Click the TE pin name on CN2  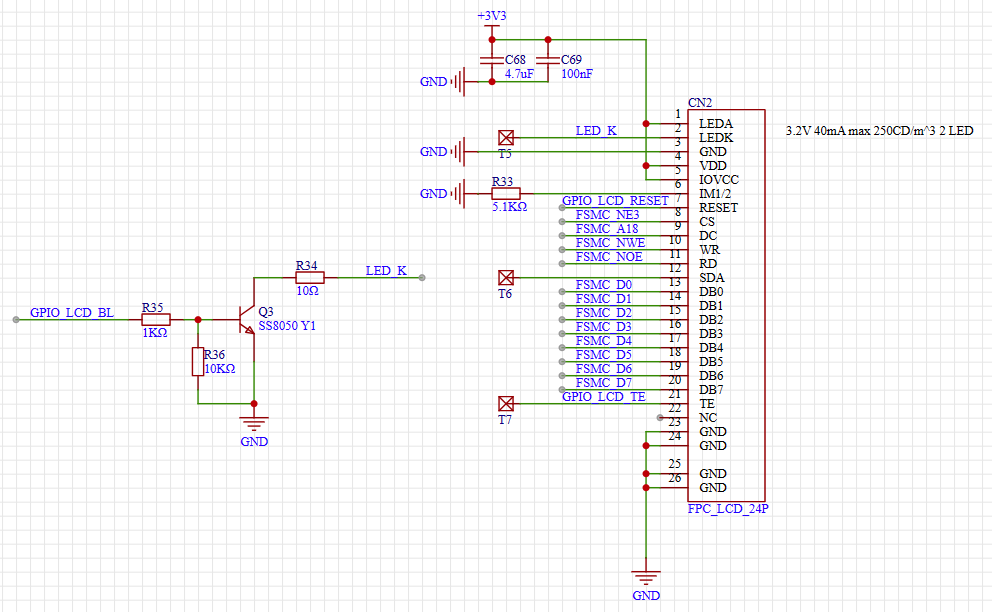click(707, 404)
